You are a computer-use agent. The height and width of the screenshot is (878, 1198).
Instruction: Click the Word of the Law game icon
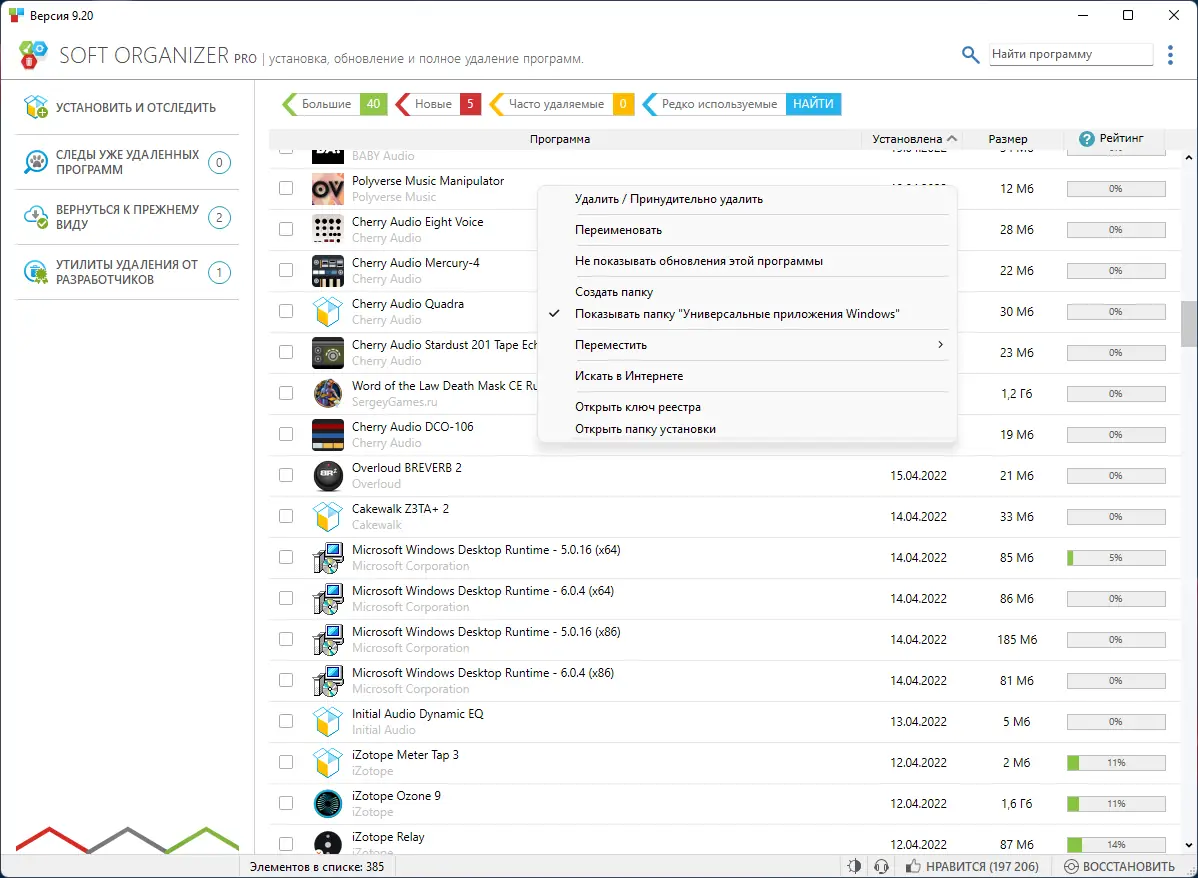(x=328, y=394)
